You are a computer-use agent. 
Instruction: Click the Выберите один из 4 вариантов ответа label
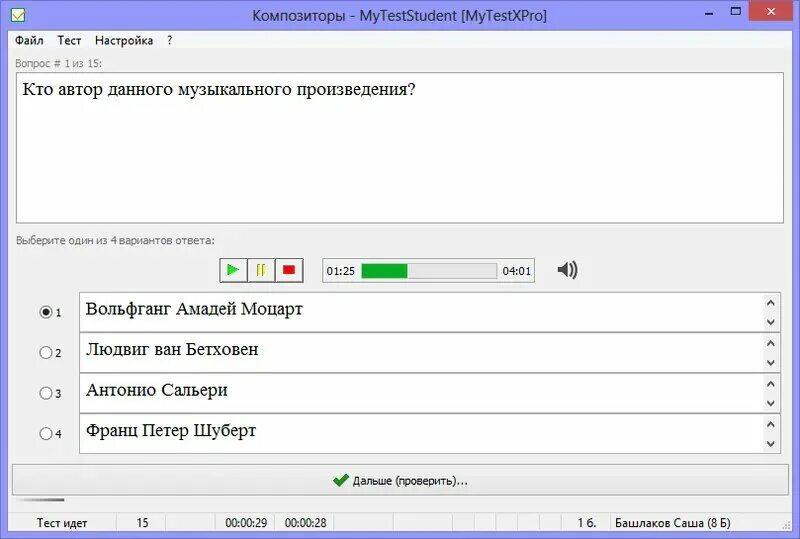115,240
